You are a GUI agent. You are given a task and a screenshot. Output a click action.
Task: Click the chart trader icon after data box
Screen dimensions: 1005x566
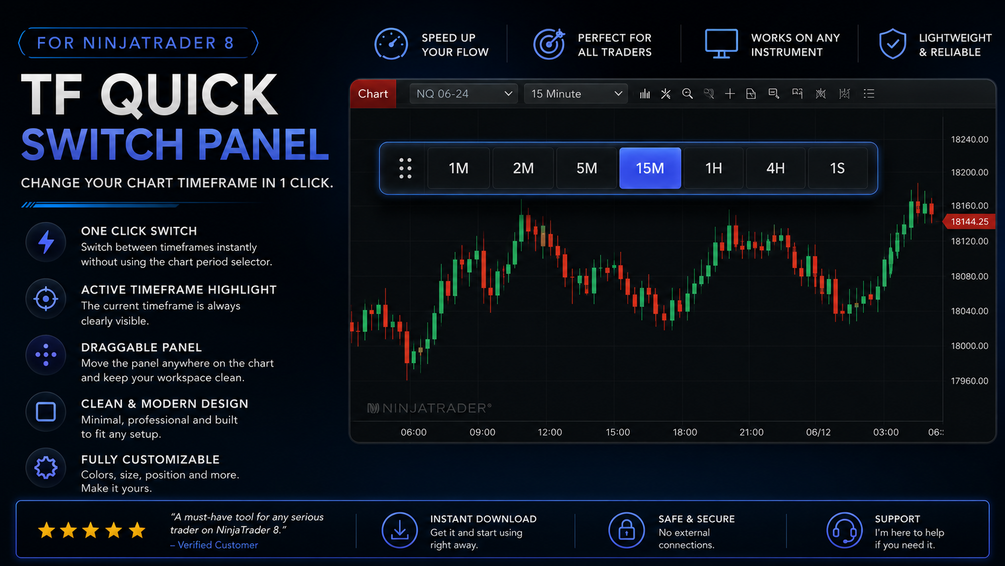[797, 94]
